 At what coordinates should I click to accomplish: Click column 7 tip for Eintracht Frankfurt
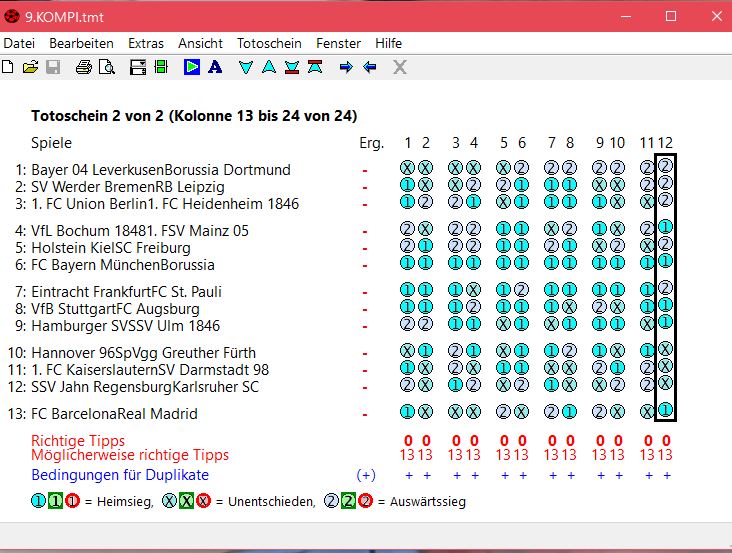(x=551, y=290)
